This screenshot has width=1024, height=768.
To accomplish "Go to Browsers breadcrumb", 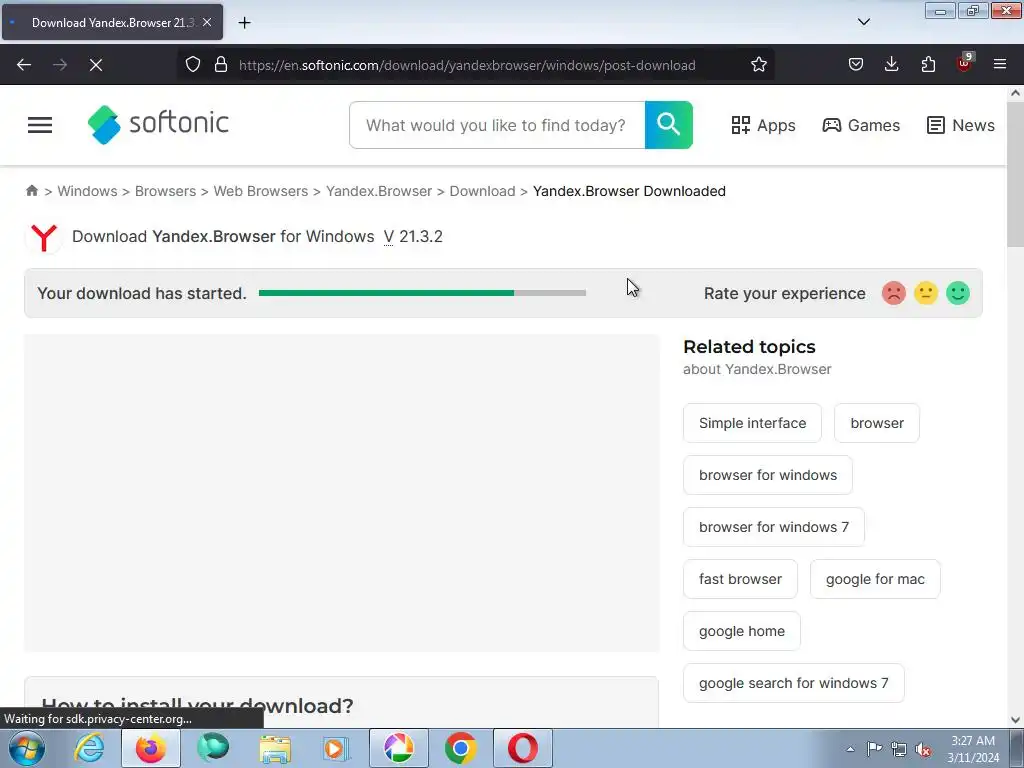I will pos(165,191).
